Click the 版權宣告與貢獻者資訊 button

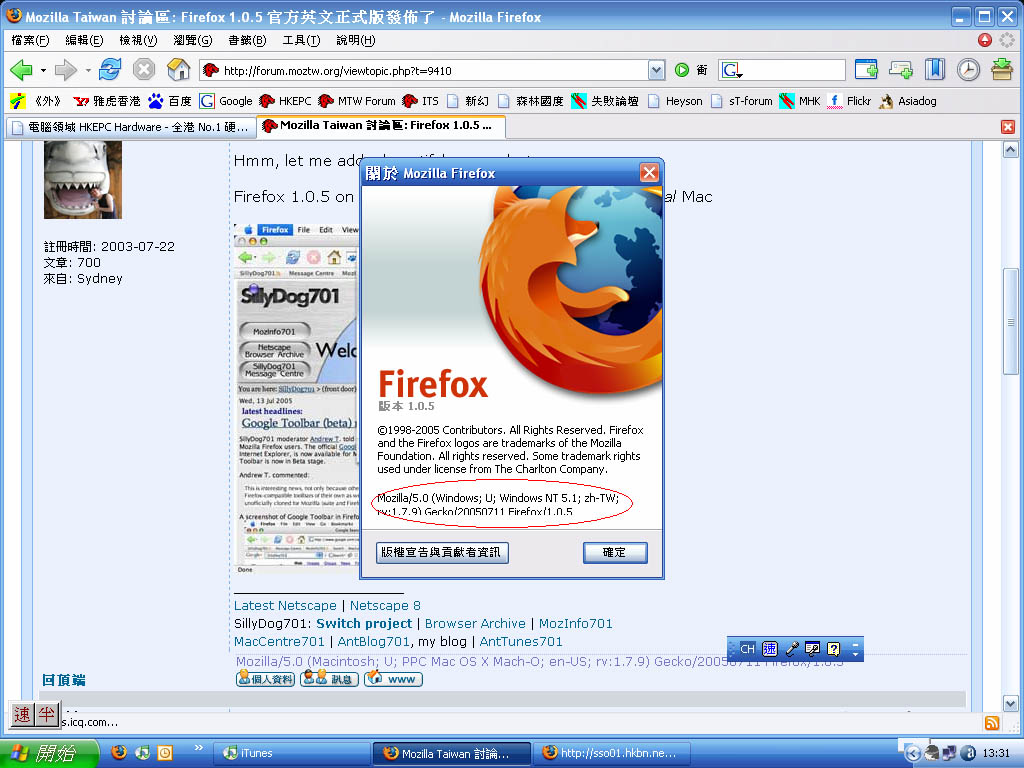pos(441,552)
